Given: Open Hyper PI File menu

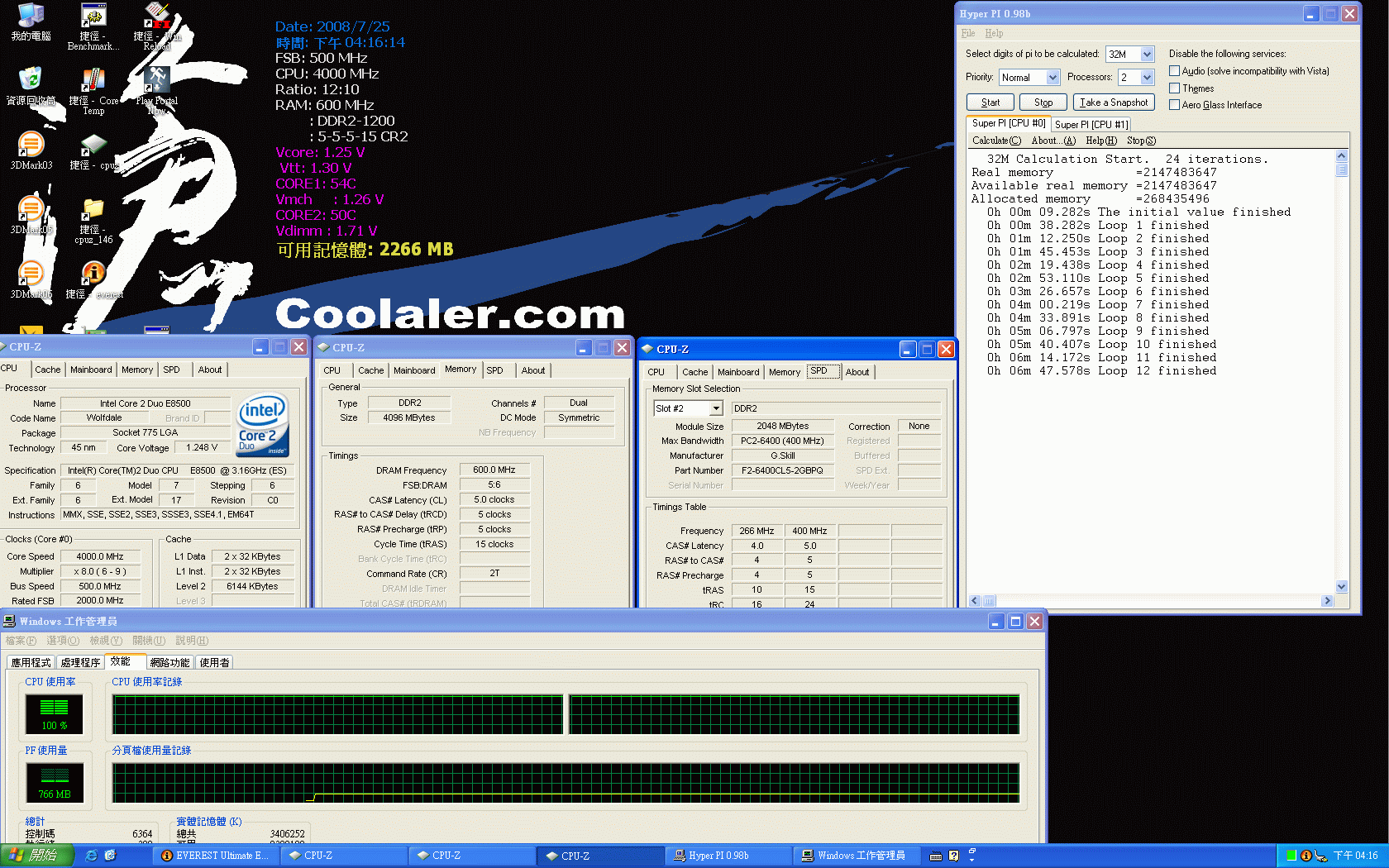Looking at the screenshot, I should click(968, 33).
